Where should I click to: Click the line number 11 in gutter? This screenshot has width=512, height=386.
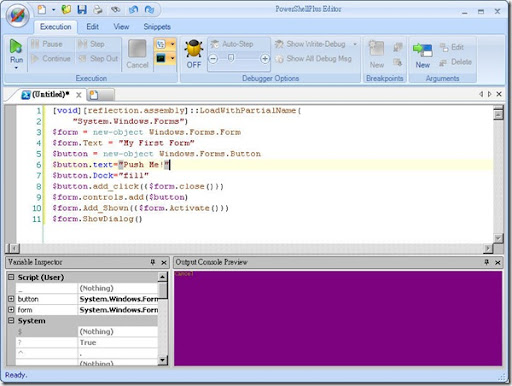(36, 219)
